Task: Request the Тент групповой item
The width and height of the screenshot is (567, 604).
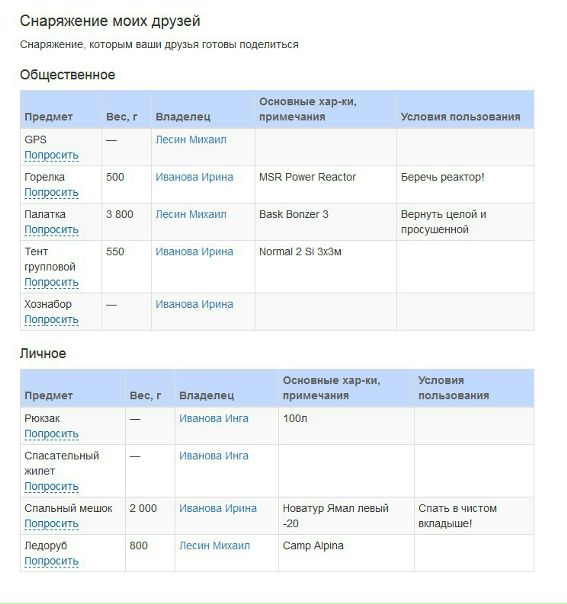Action: point(51,282)
